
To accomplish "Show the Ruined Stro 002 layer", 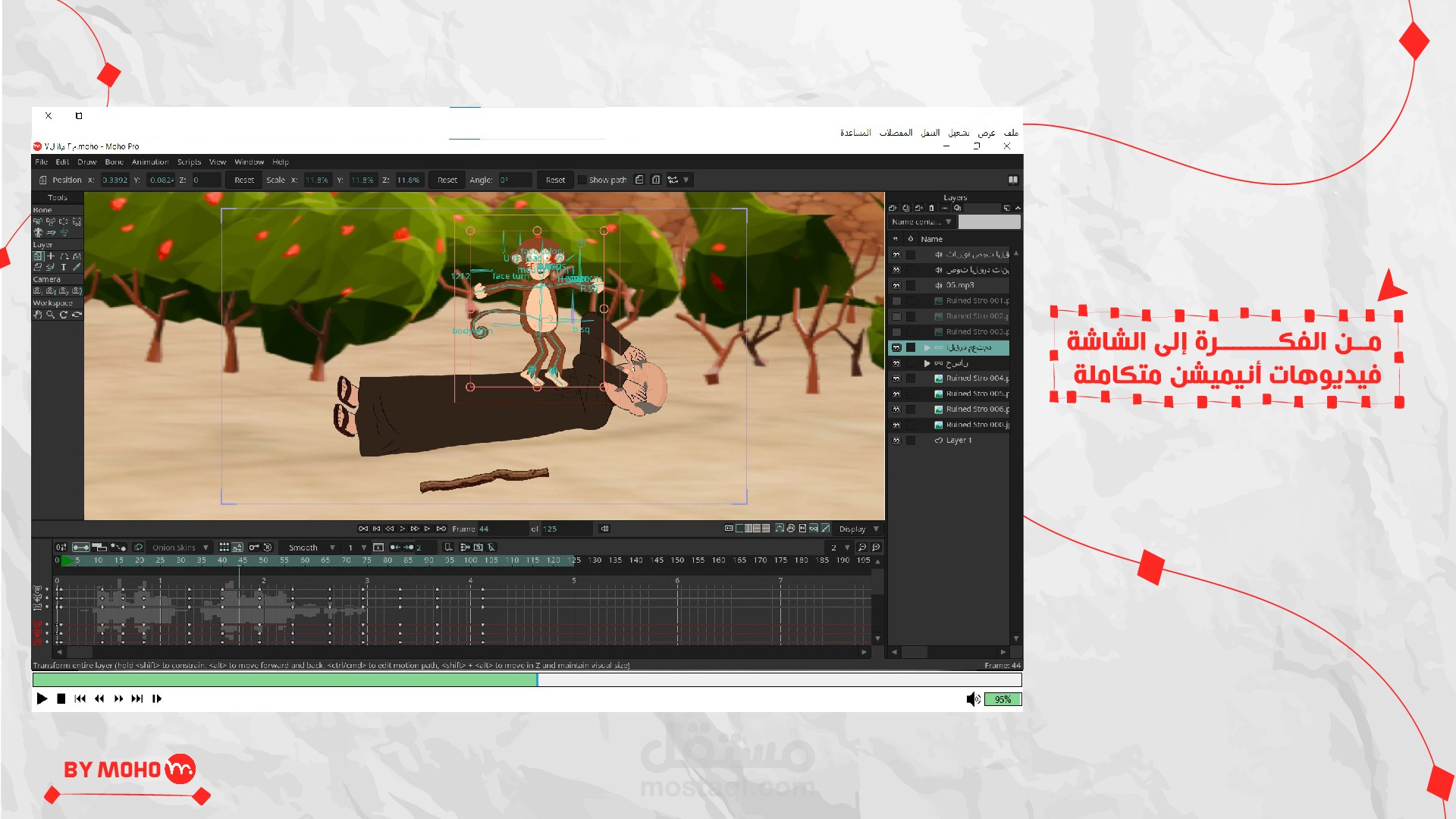I will [896, 316].
